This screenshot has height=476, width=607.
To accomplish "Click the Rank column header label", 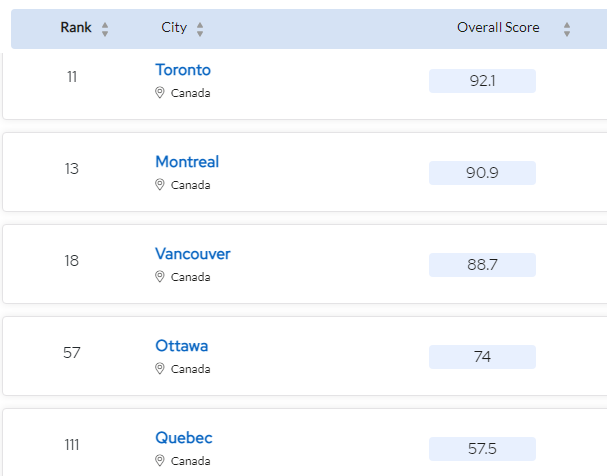I will coord(76,27).
